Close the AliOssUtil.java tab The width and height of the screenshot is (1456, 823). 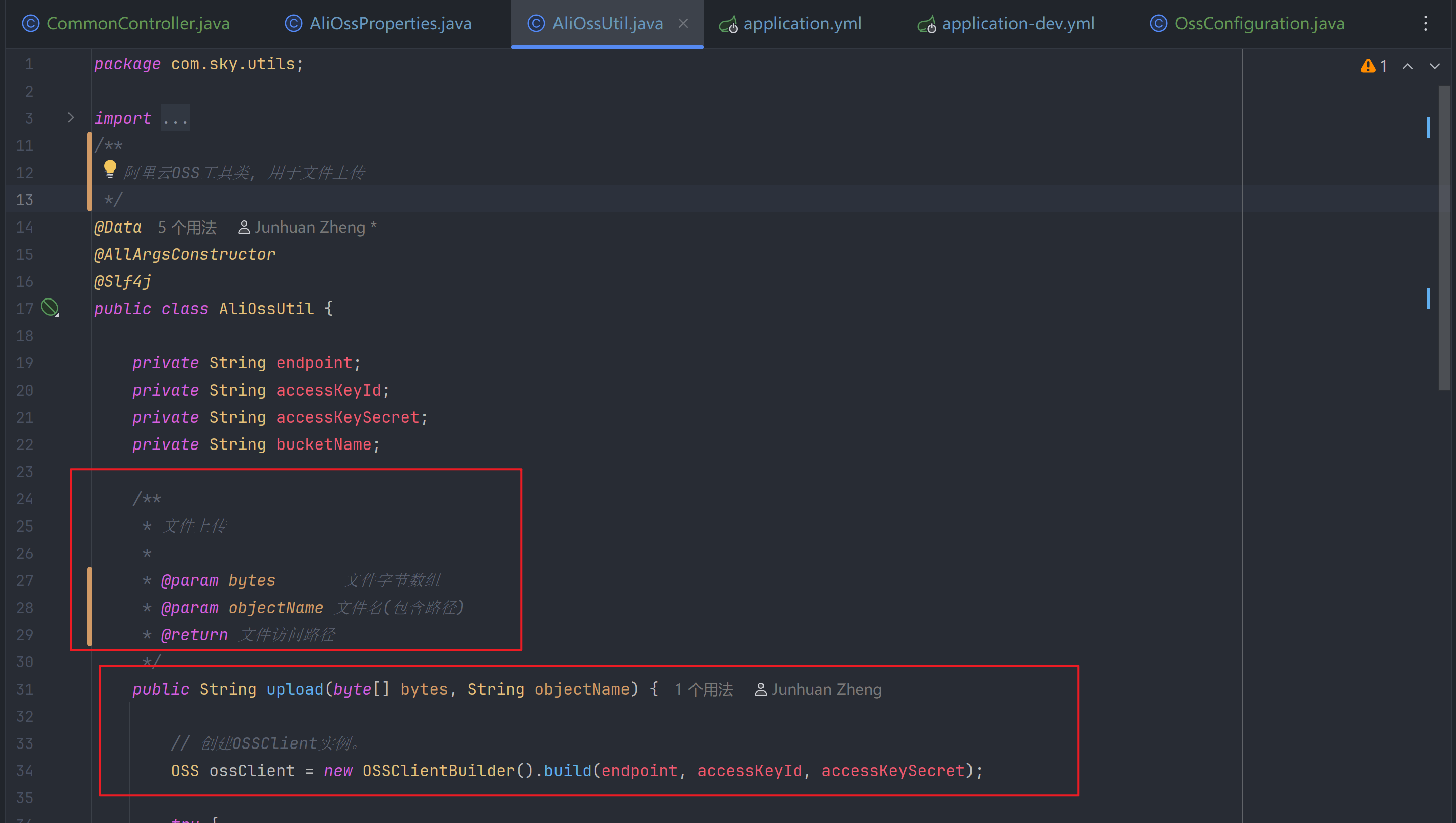pos(683,23)
